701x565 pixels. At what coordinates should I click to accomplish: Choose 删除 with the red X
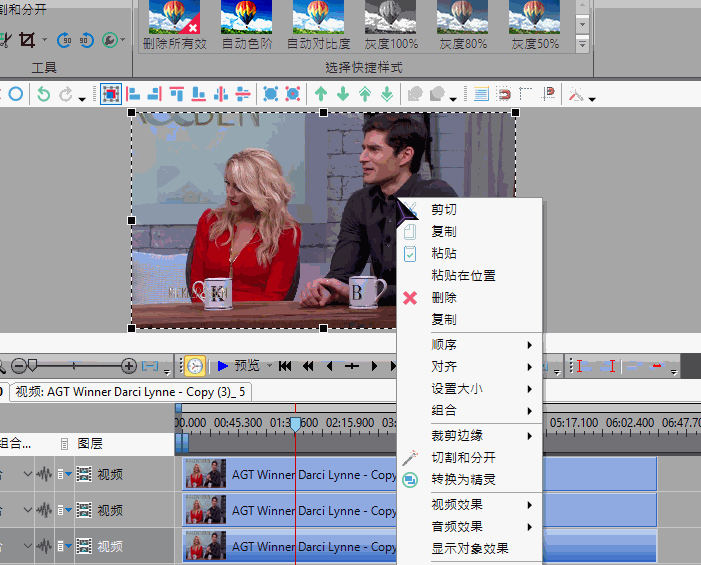[x=469, y=297]
